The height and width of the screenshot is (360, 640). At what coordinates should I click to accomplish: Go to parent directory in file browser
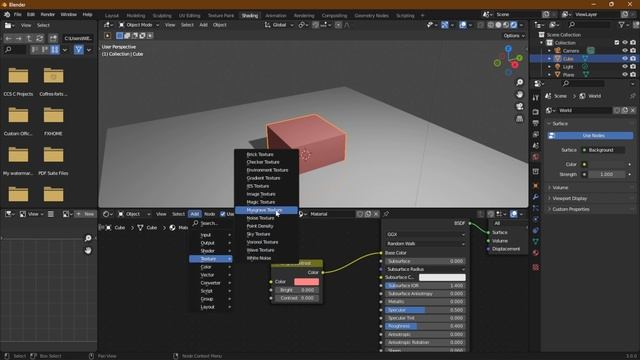29,38
